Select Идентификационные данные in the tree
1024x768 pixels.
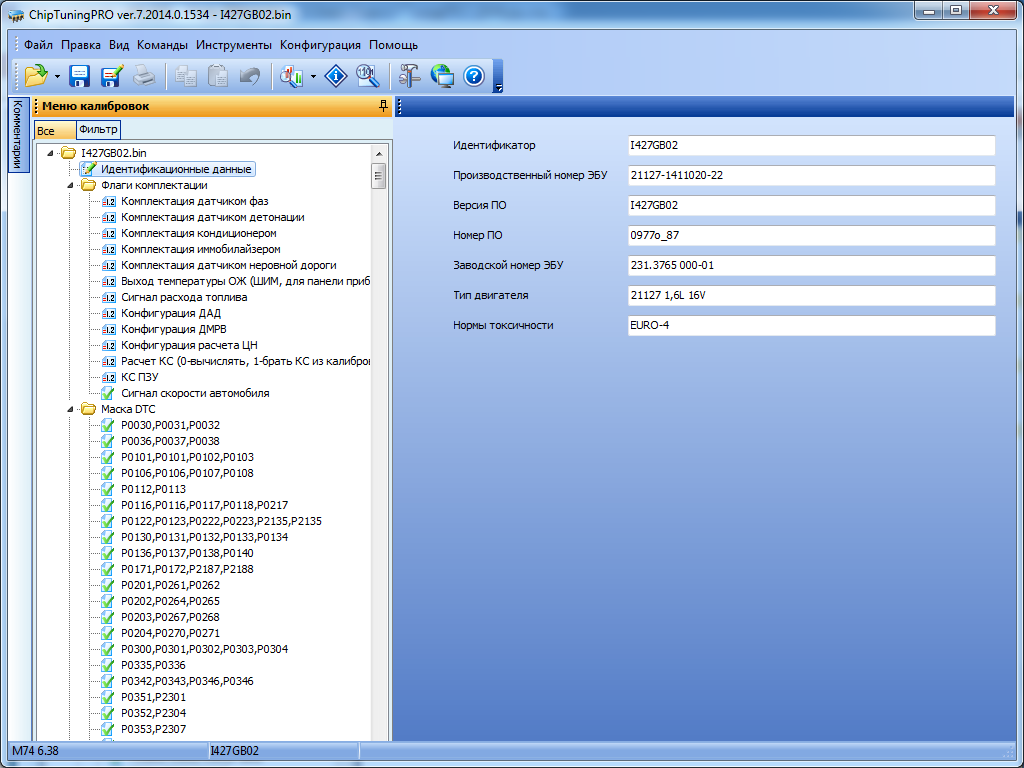[176, 169]
